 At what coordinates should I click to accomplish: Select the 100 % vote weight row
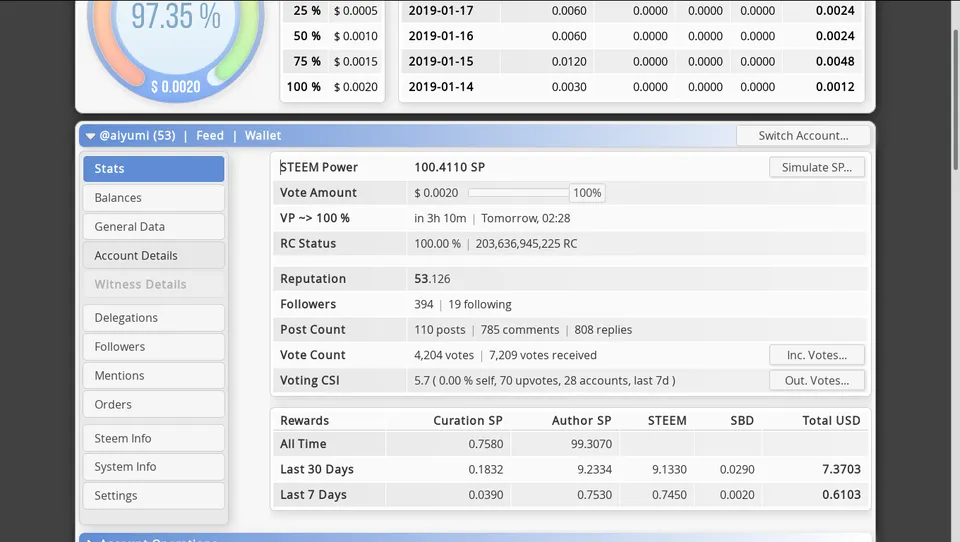[x=332, y=87]
